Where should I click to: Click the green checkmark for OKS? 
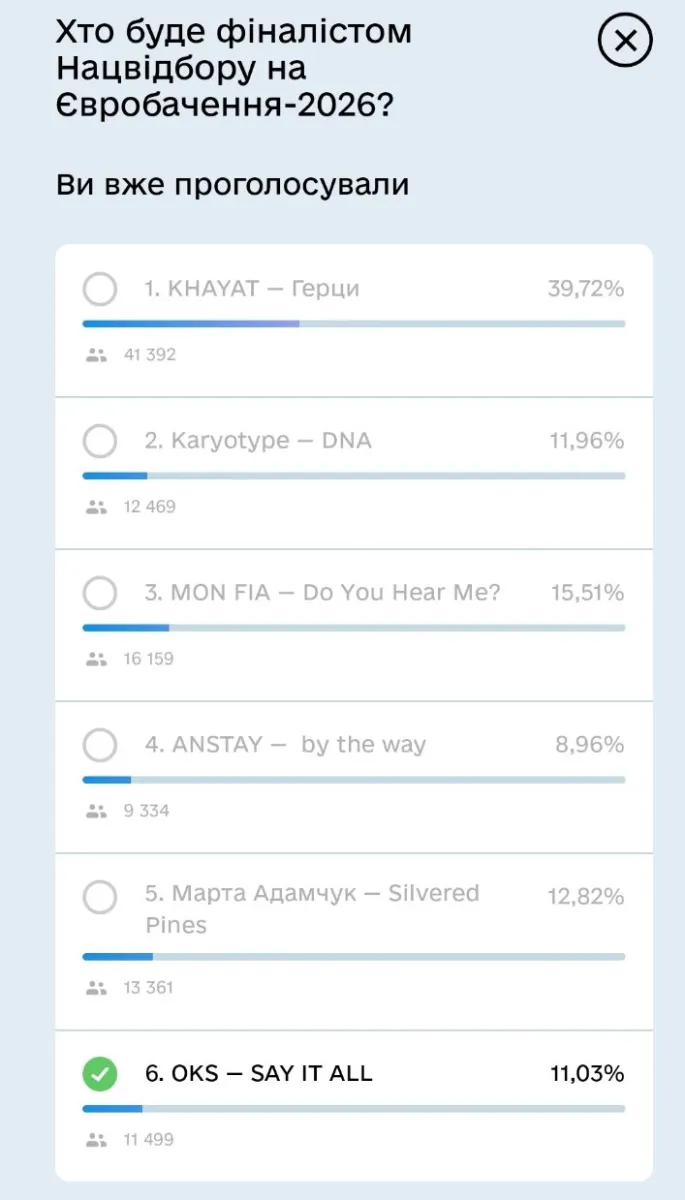click(x=100, y=1074)
